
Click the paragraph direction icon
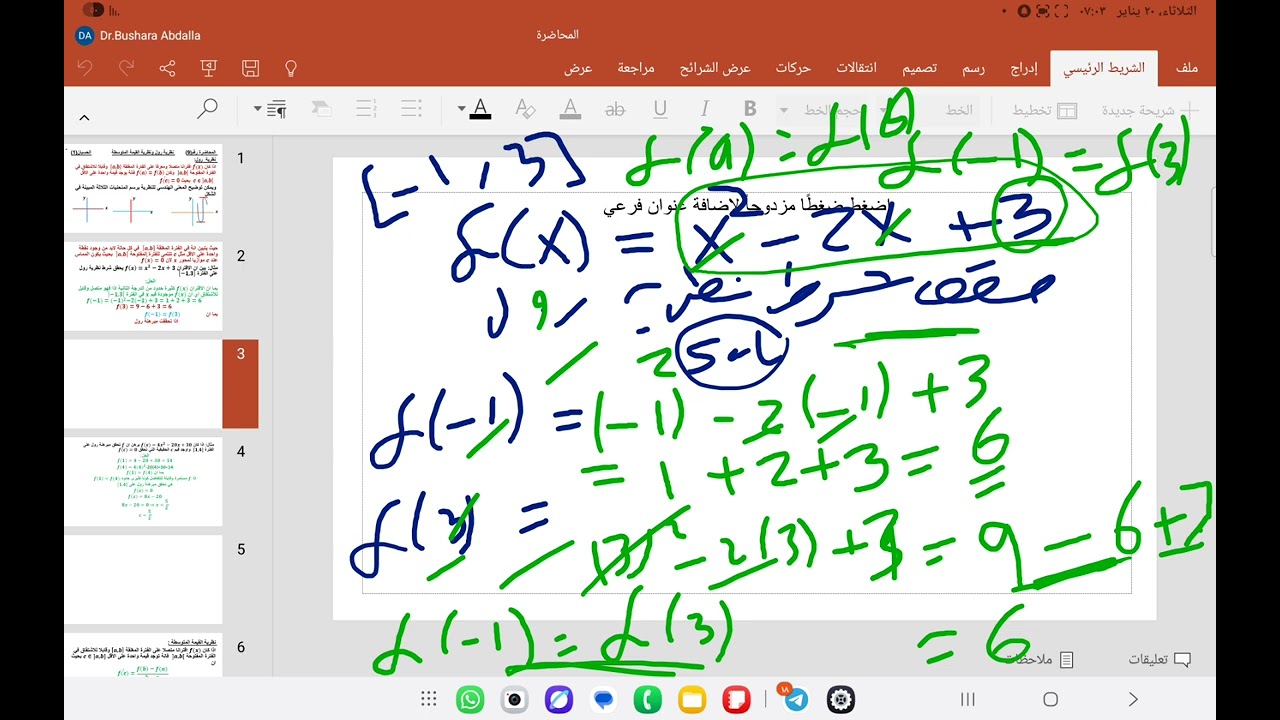277,109
